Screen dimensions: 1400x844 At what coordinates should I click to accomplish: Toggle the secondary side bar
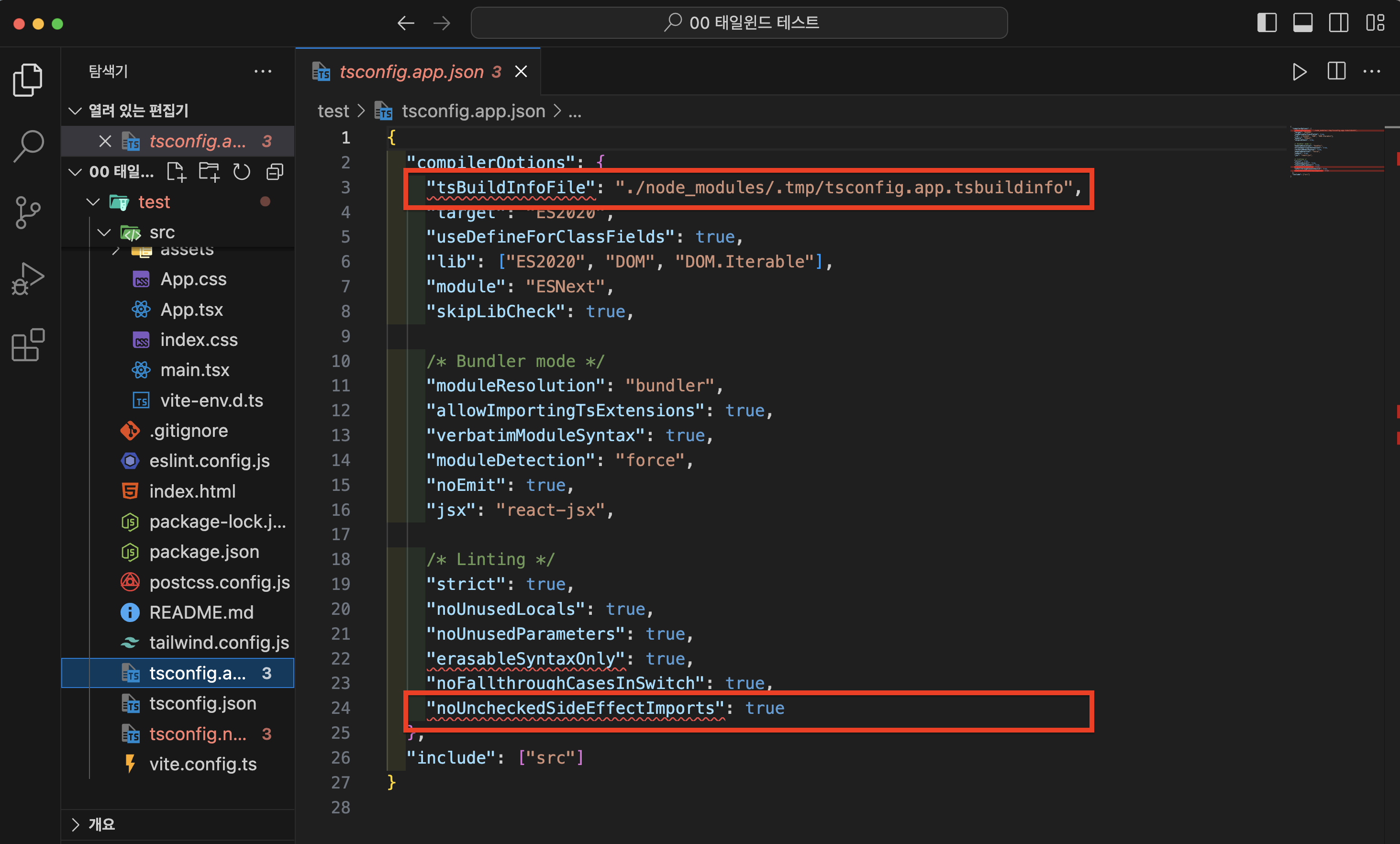(1338, 23)
